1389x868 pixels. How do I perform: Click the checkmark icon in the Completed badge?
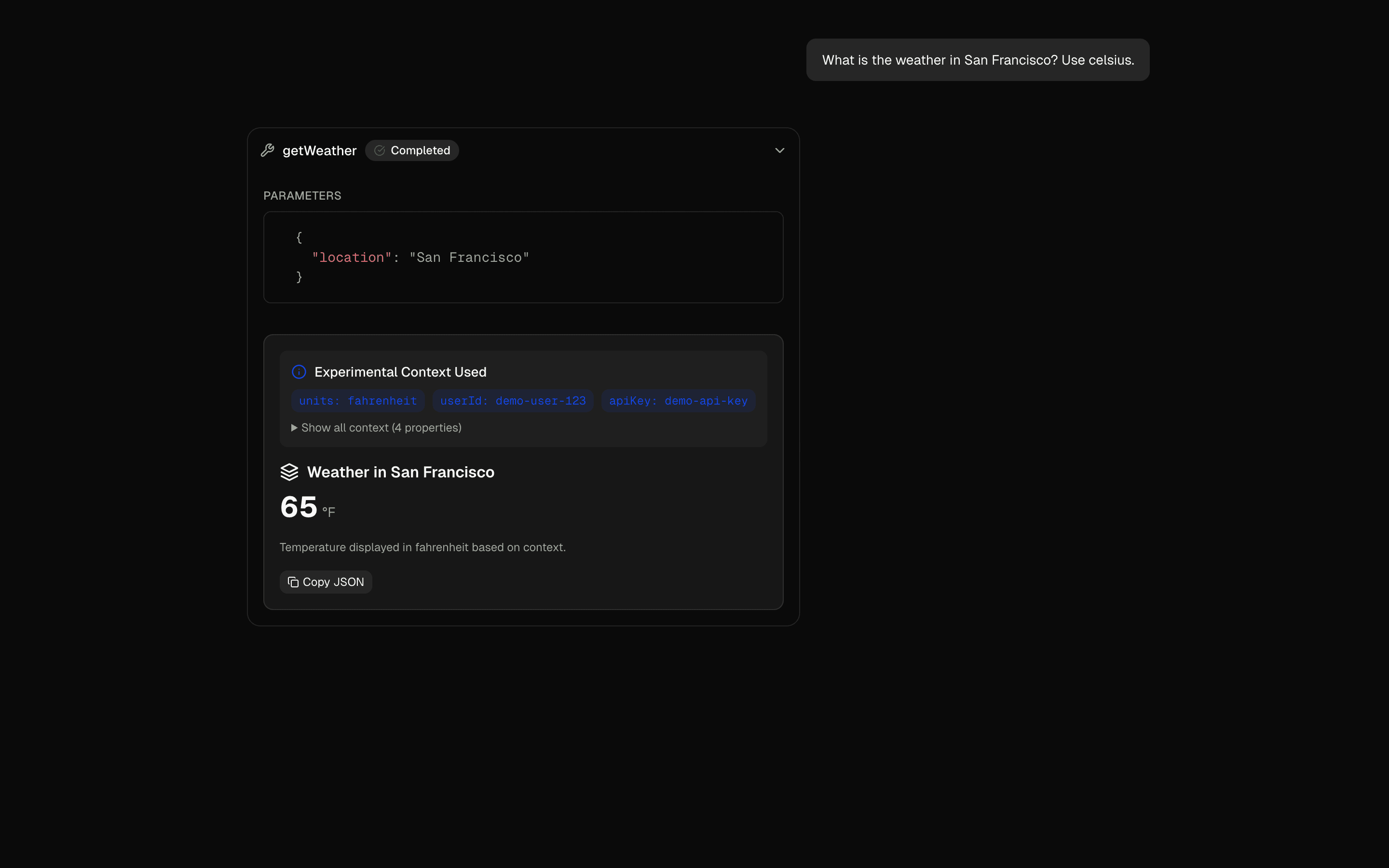coord(379,150)
